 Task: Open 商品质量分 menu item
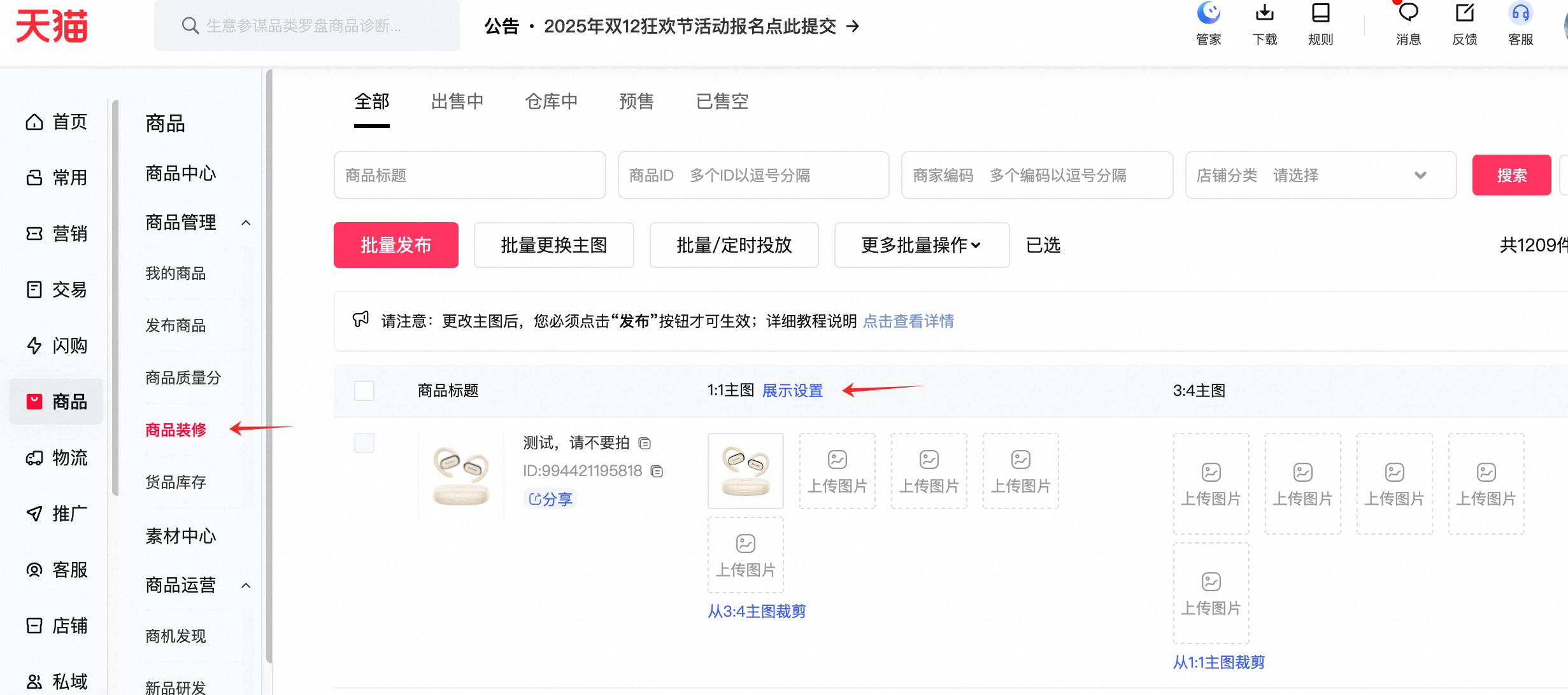click(x=183, y=378)
